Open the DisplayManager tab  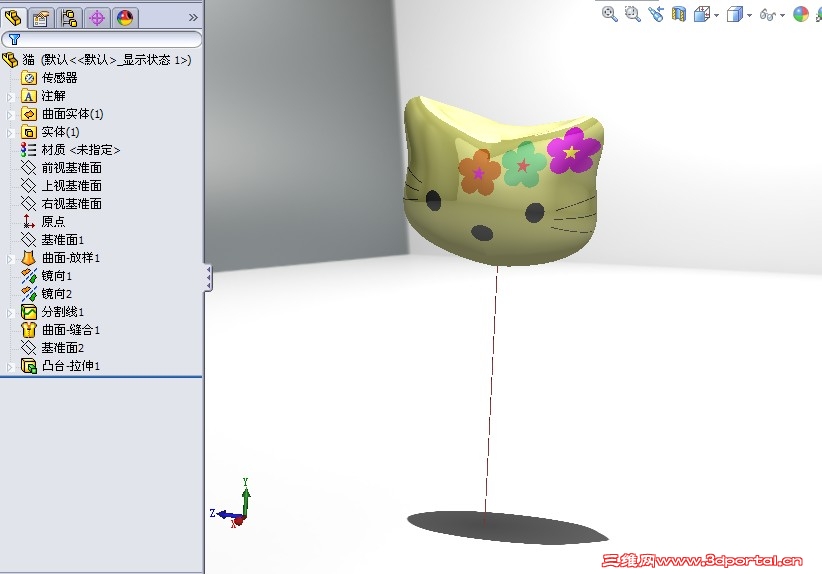click(x=125, y=18)
